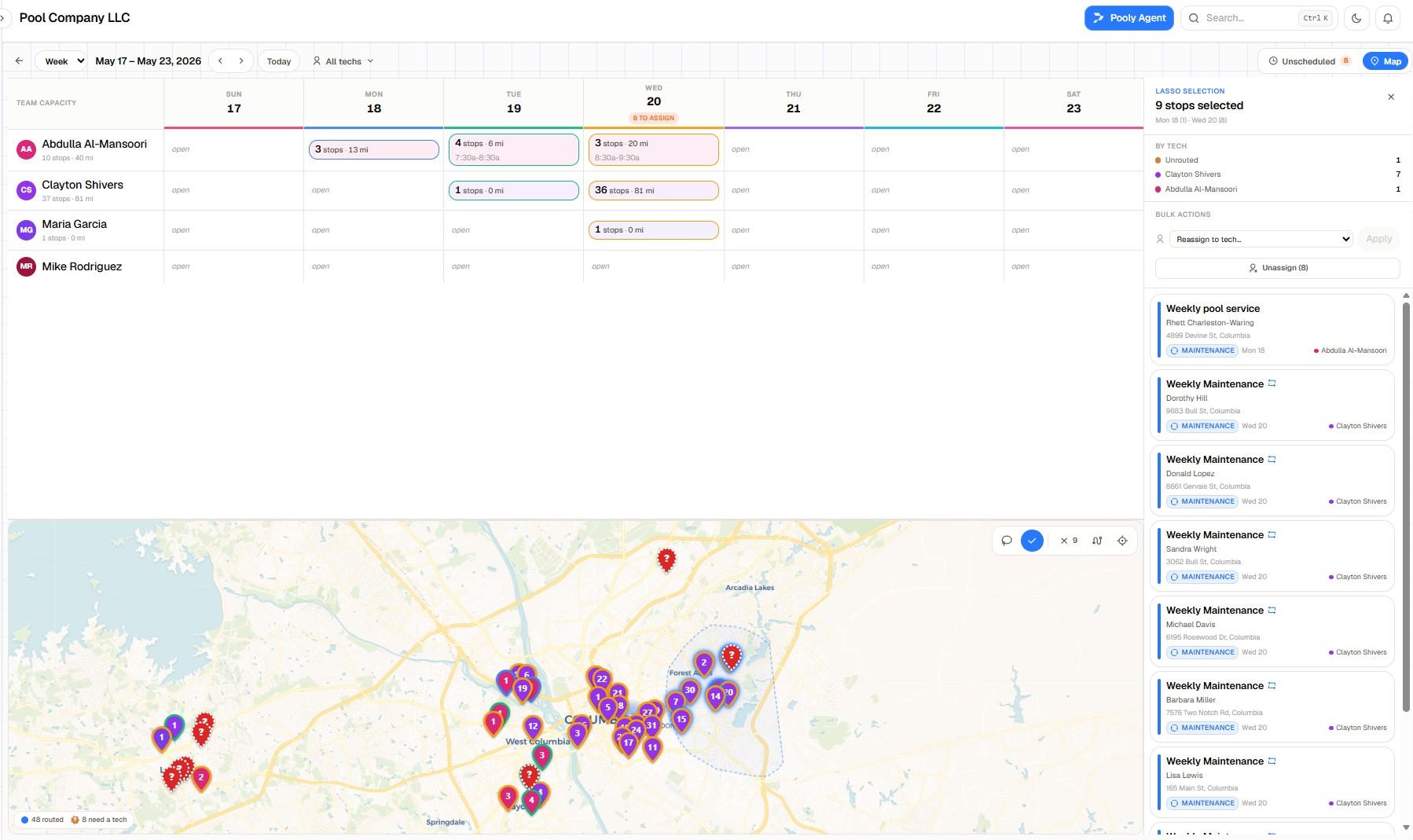Open Lisa Lewis Weekly Maintenance card
This screenshot has width=1413, height=840.
[1272, 782]
